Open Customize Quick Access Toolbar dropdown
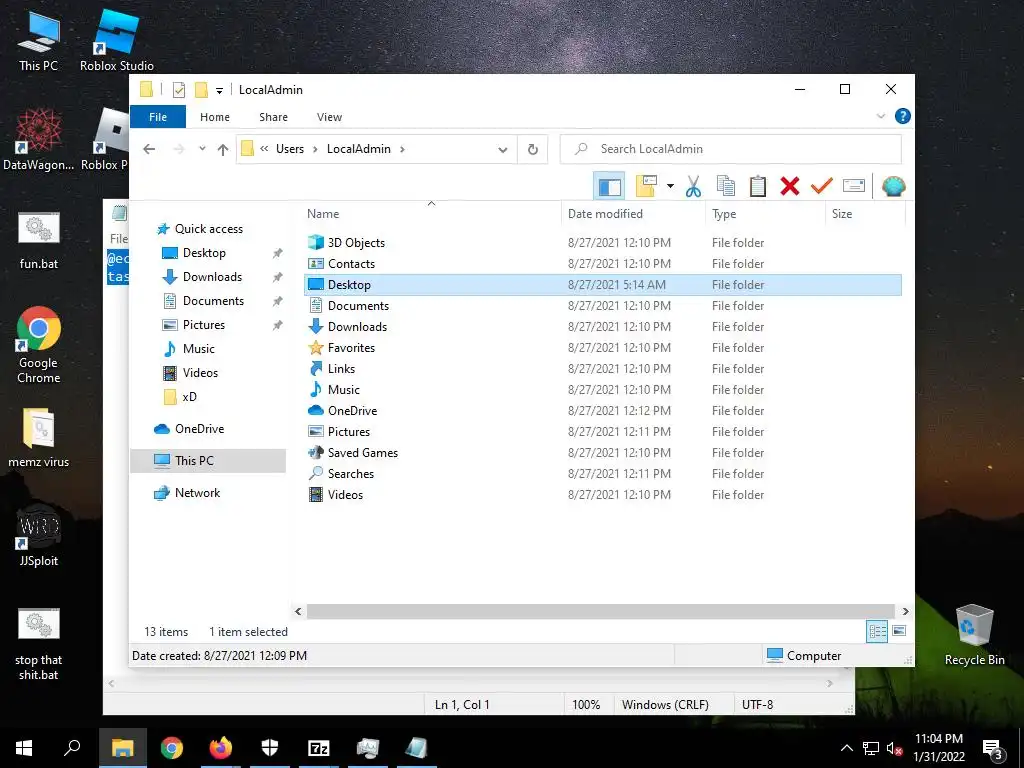This screenshot has width=1024, height=768. point(219,91)
